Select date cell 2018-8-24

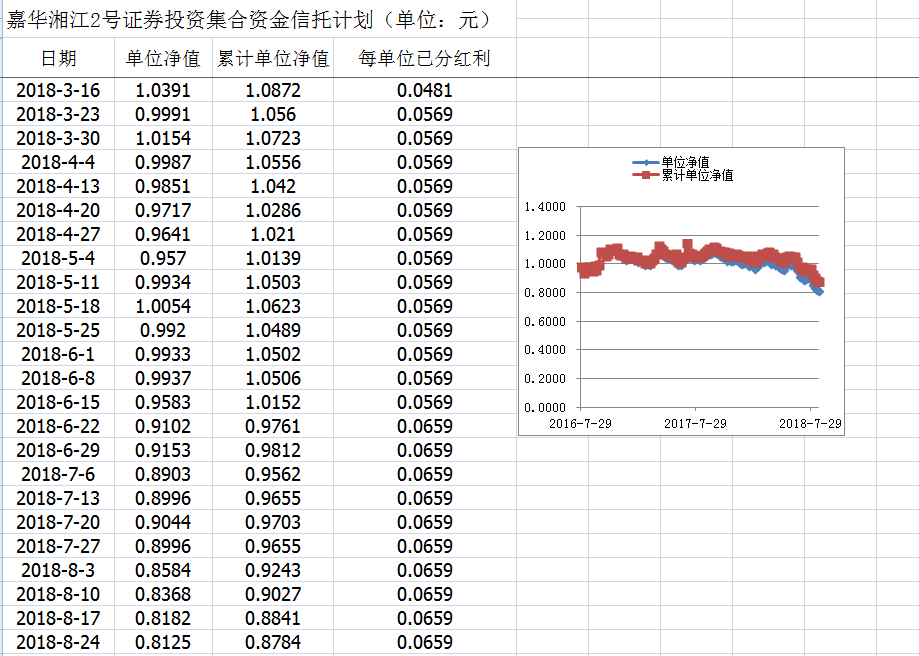pos(59,643)
